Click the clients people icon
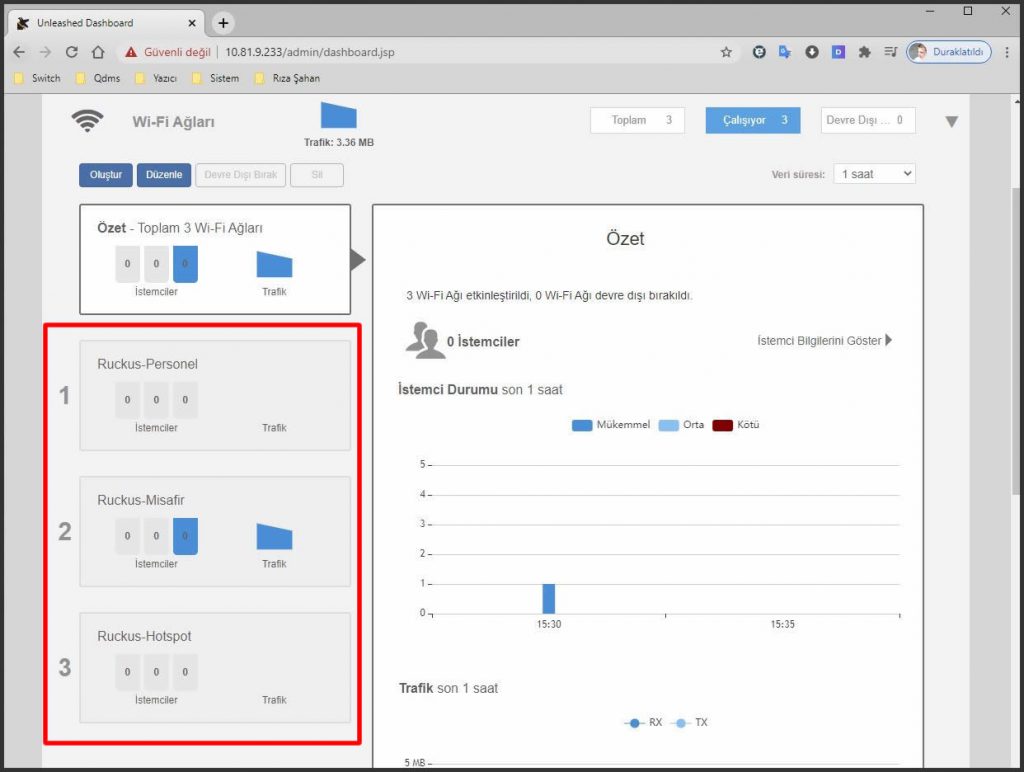The image size is (1024, 772). pos(425,340)
